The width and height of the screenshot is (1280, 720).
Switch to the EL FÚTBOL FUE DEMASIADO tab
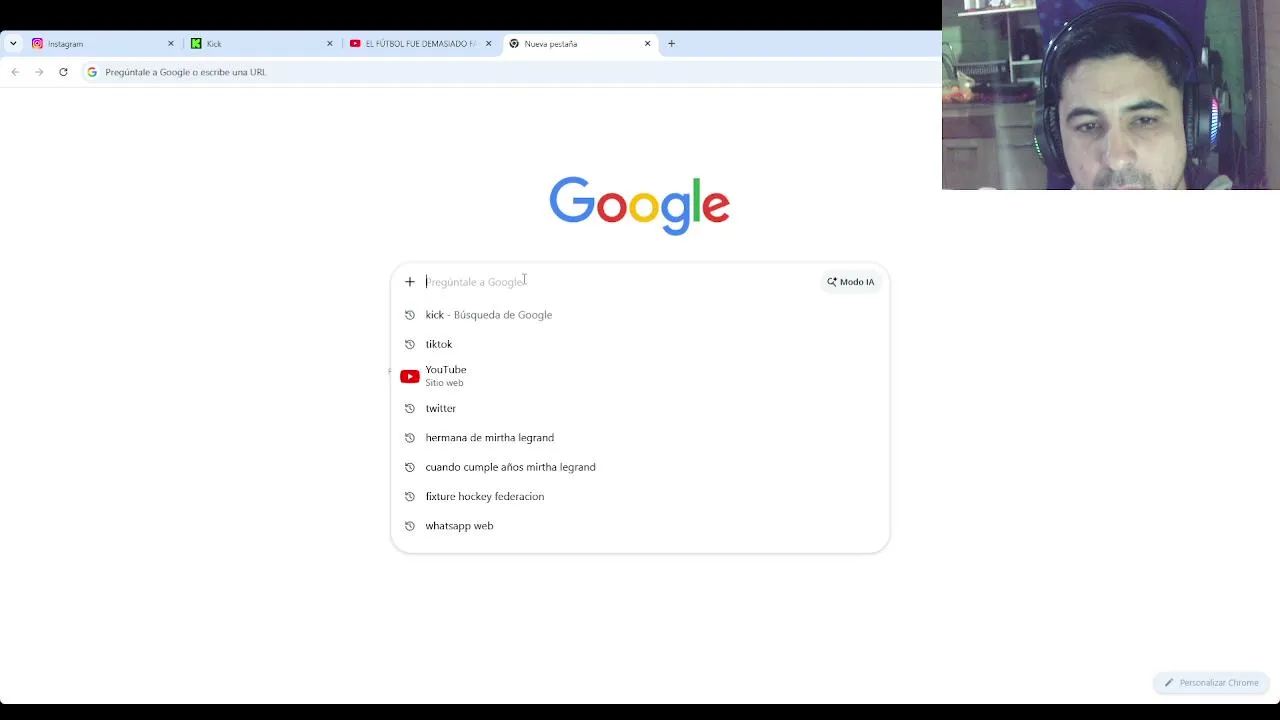tap(421, 44)
